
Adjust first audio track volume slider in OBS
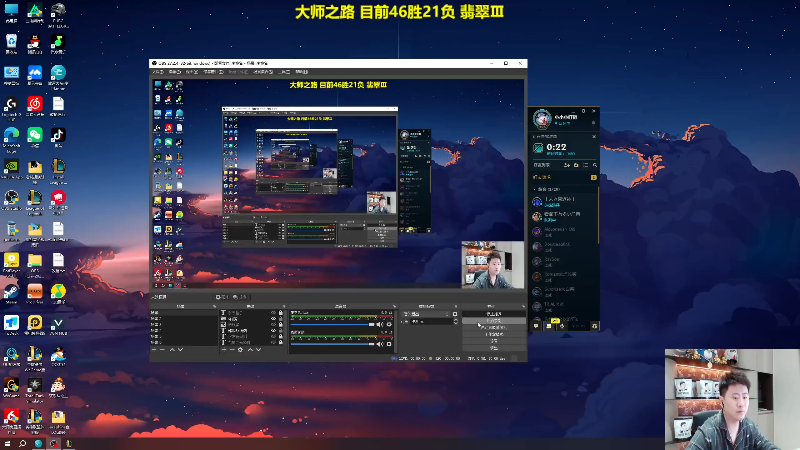pyautogui.click(x=332, y=324)
